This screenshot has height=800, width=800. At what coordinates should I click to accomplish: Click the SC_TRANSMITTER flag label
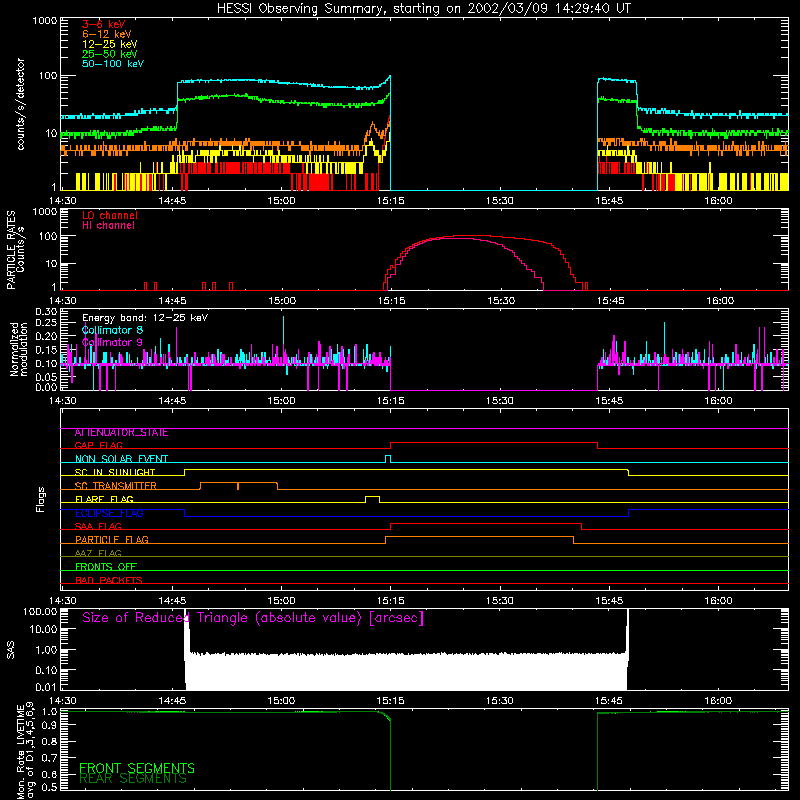tap(116, 486)
